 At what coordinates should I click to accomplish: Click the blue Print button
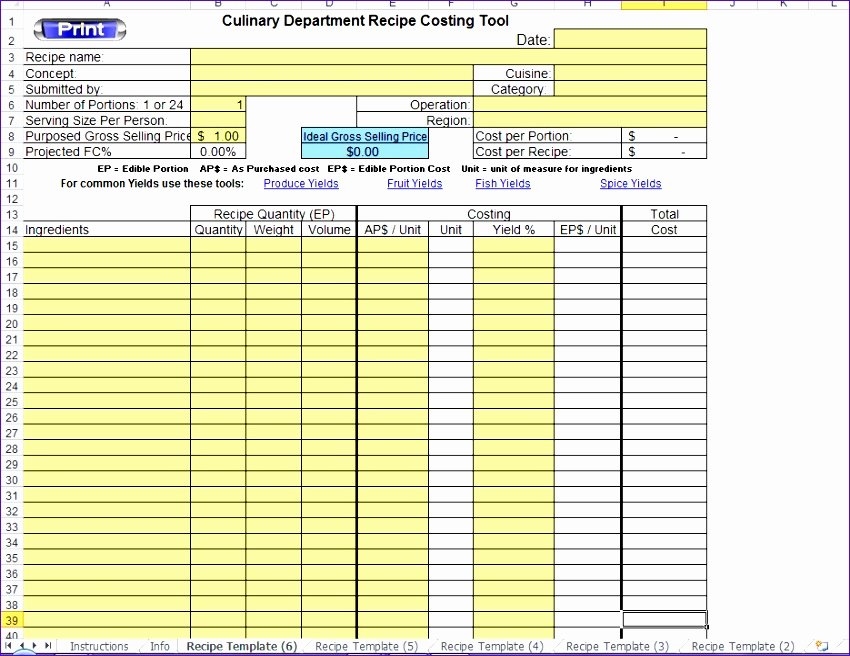[x=80, y=29]
